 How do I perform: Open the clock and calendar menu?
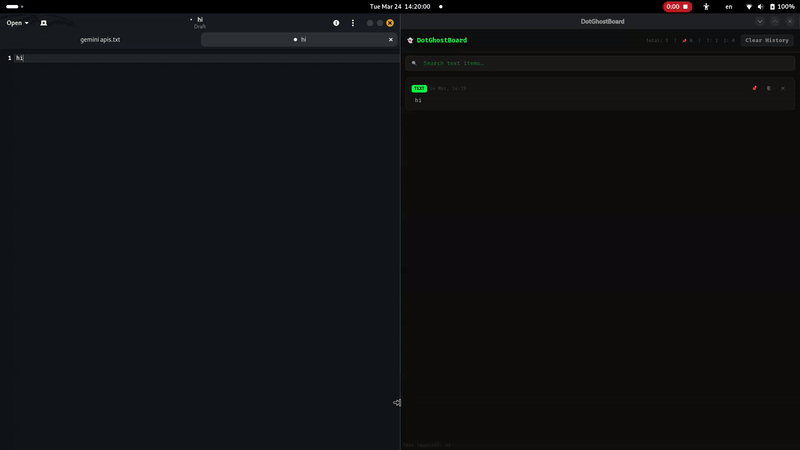click(x=400, y=7)
